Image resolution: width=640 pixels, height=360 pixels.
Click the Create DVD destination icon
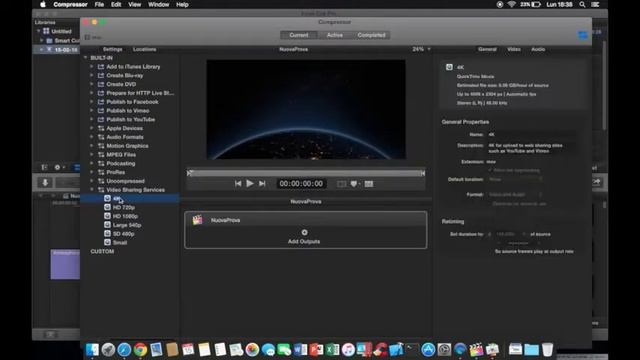pyautogui.click(x=101, y=84)
